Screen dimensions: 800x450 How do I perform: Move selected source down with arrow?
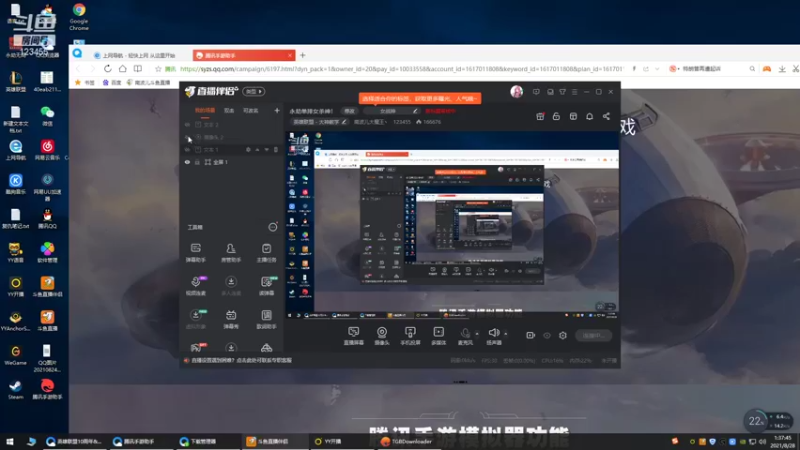pos(266,149)
